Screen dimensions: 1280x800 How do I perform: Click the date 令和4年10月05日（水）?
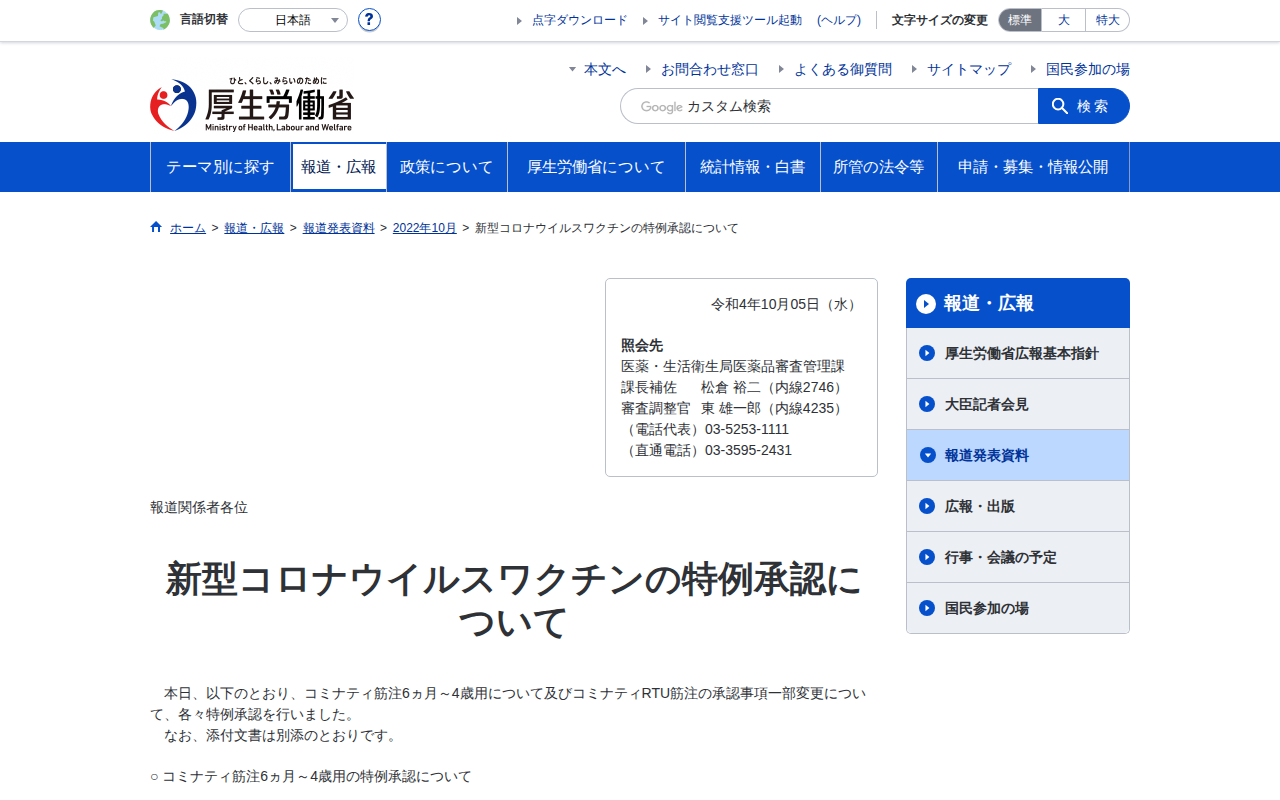tap(786, 304)
